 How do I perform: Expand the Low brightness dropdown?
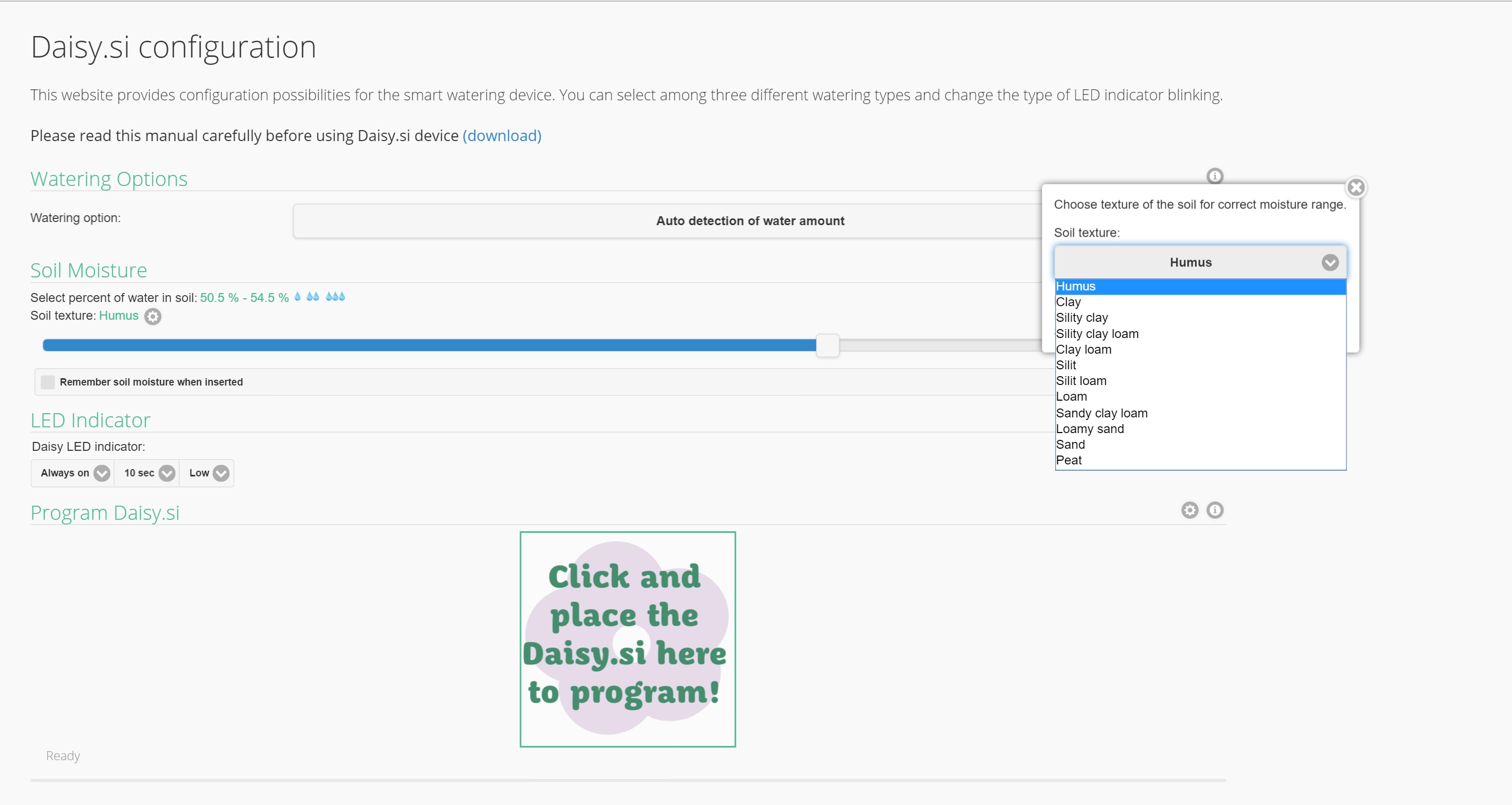tap(206, 473)
